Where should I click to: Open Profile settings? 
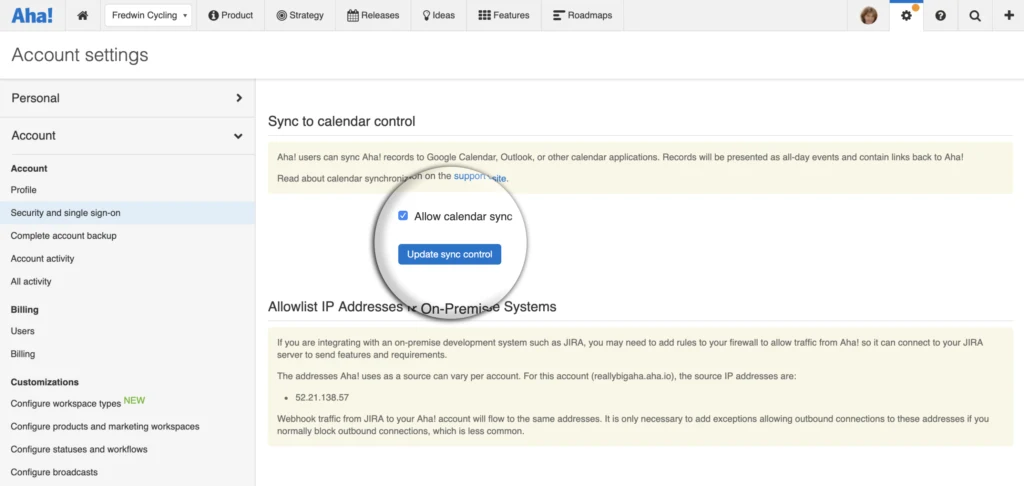pos(24,190)
